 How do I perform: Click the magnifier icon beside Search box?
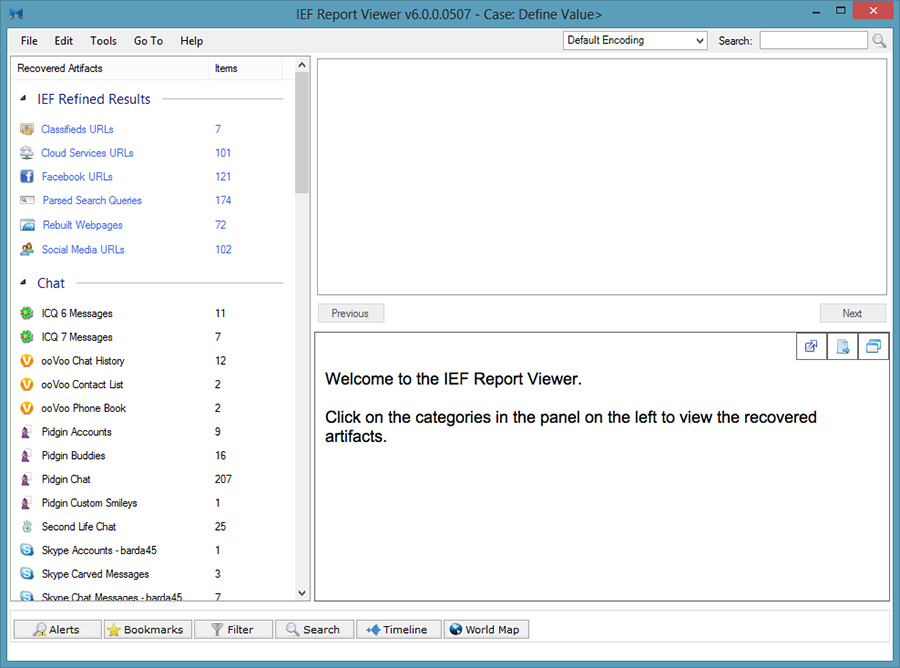pos(879,41)
